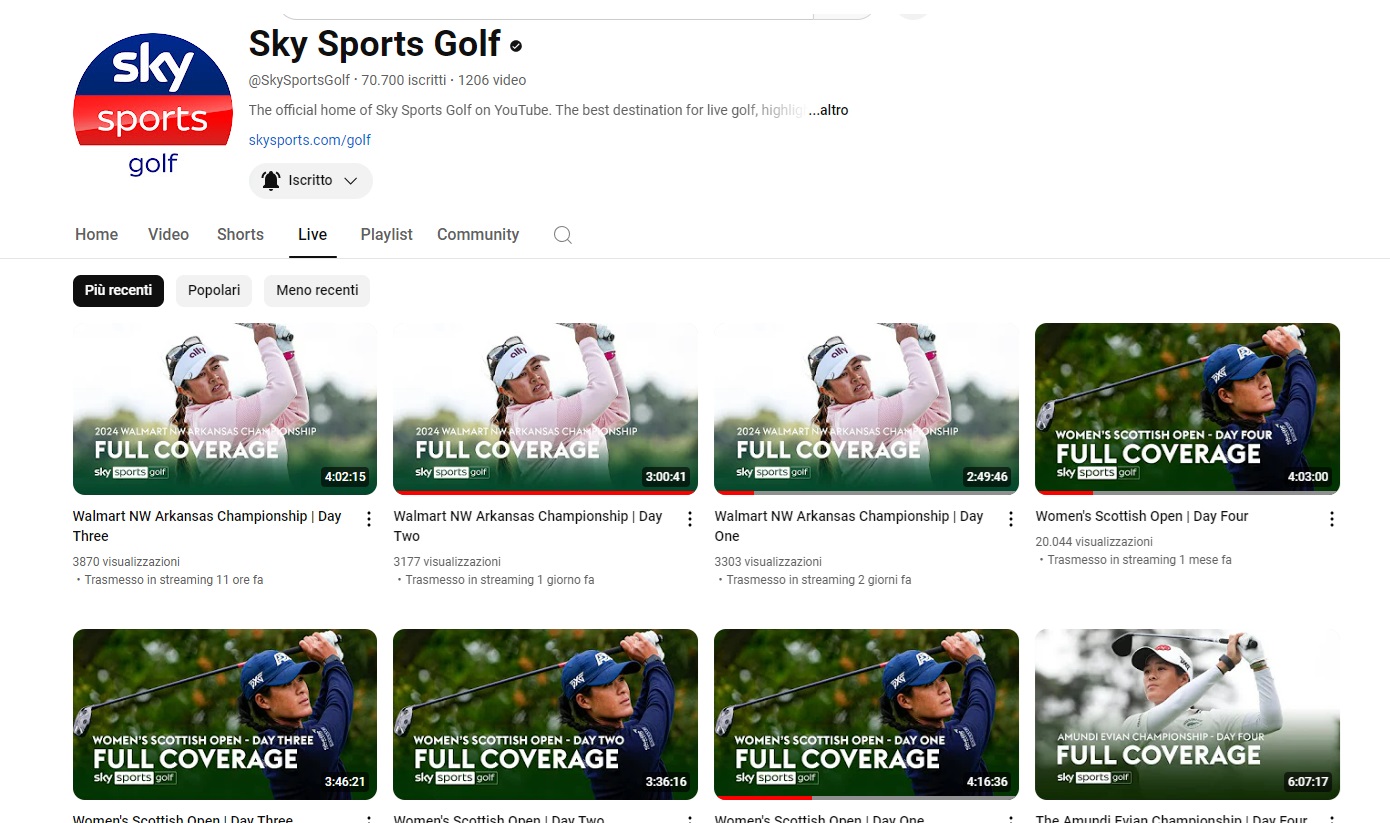Click the verified badge beside channel name
Viewport: 1390px width, 823px height.
516,46
